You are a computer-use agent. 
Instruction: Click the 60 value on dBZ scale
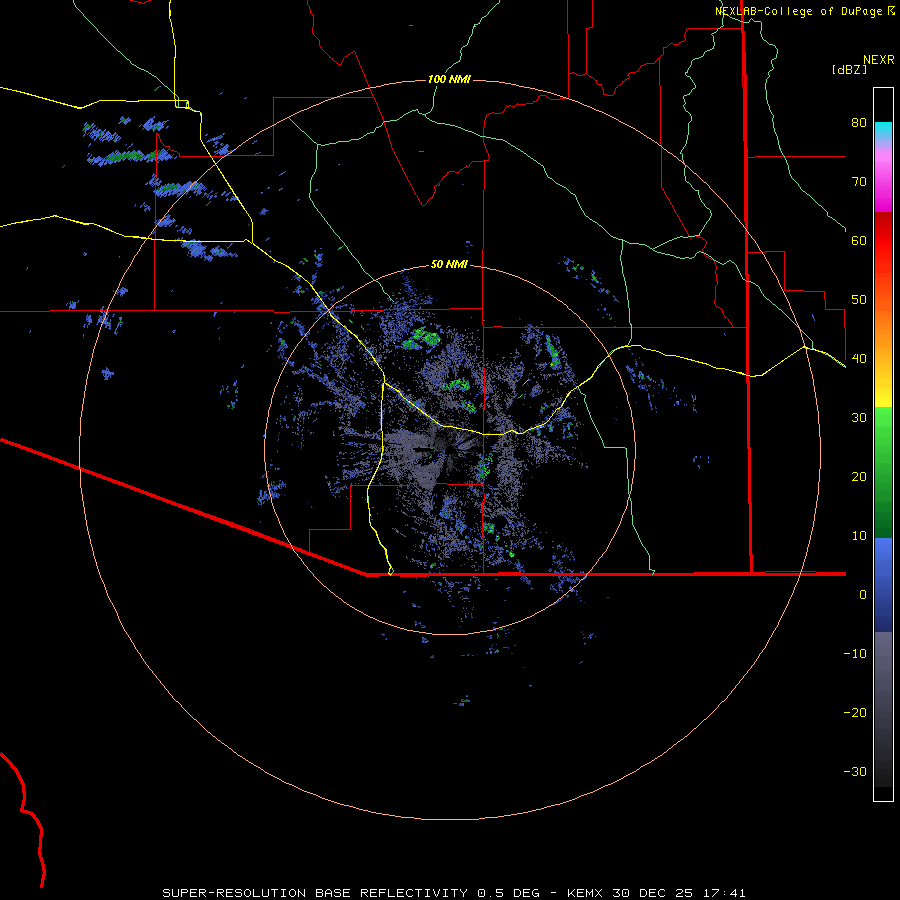tap(859, 240)
